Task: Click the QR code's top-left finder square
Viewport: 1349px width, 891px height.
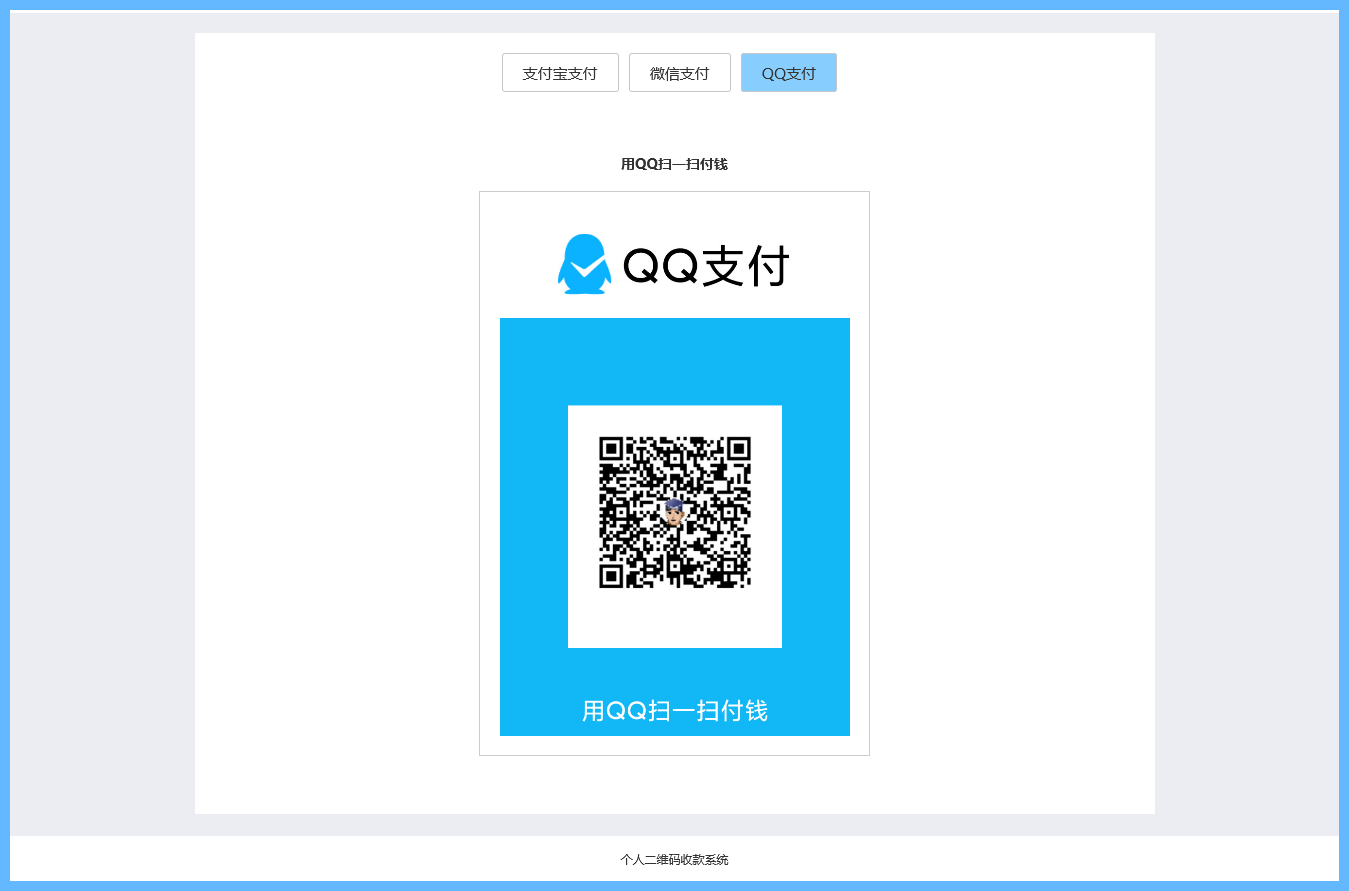Action: pyautogui.click(x=611, y=449)
